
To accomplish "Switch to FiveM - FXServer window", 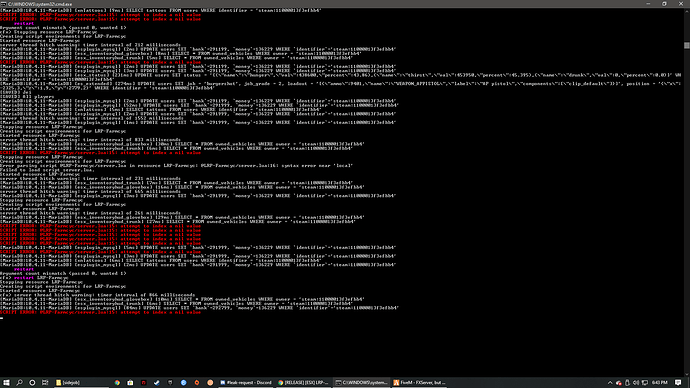I will click(419, 383).
